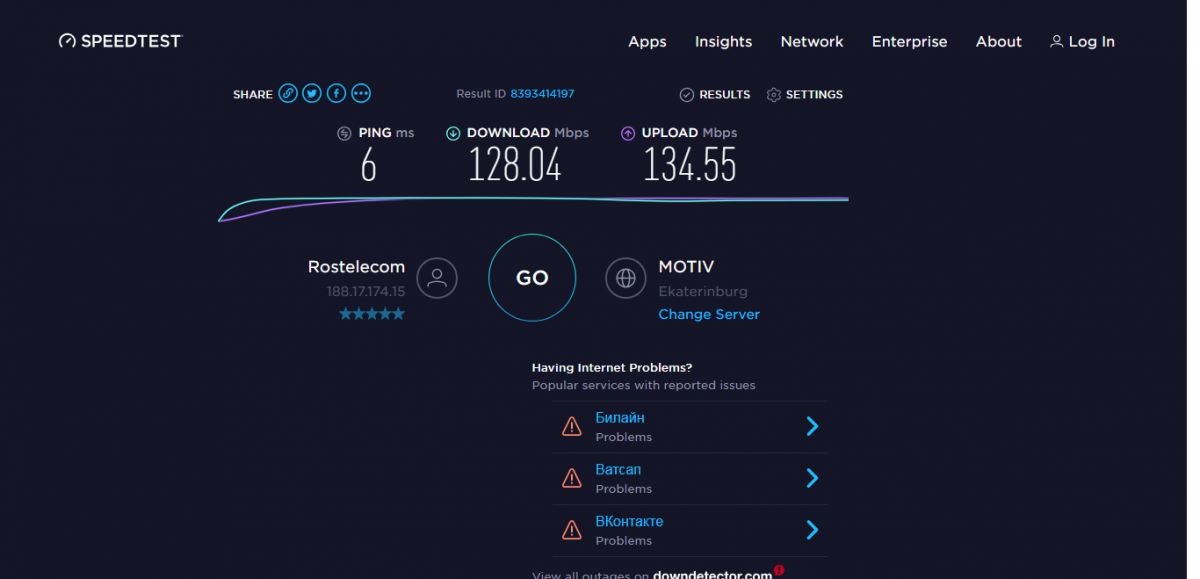Click the ping value 6

(x=369, y=164)
